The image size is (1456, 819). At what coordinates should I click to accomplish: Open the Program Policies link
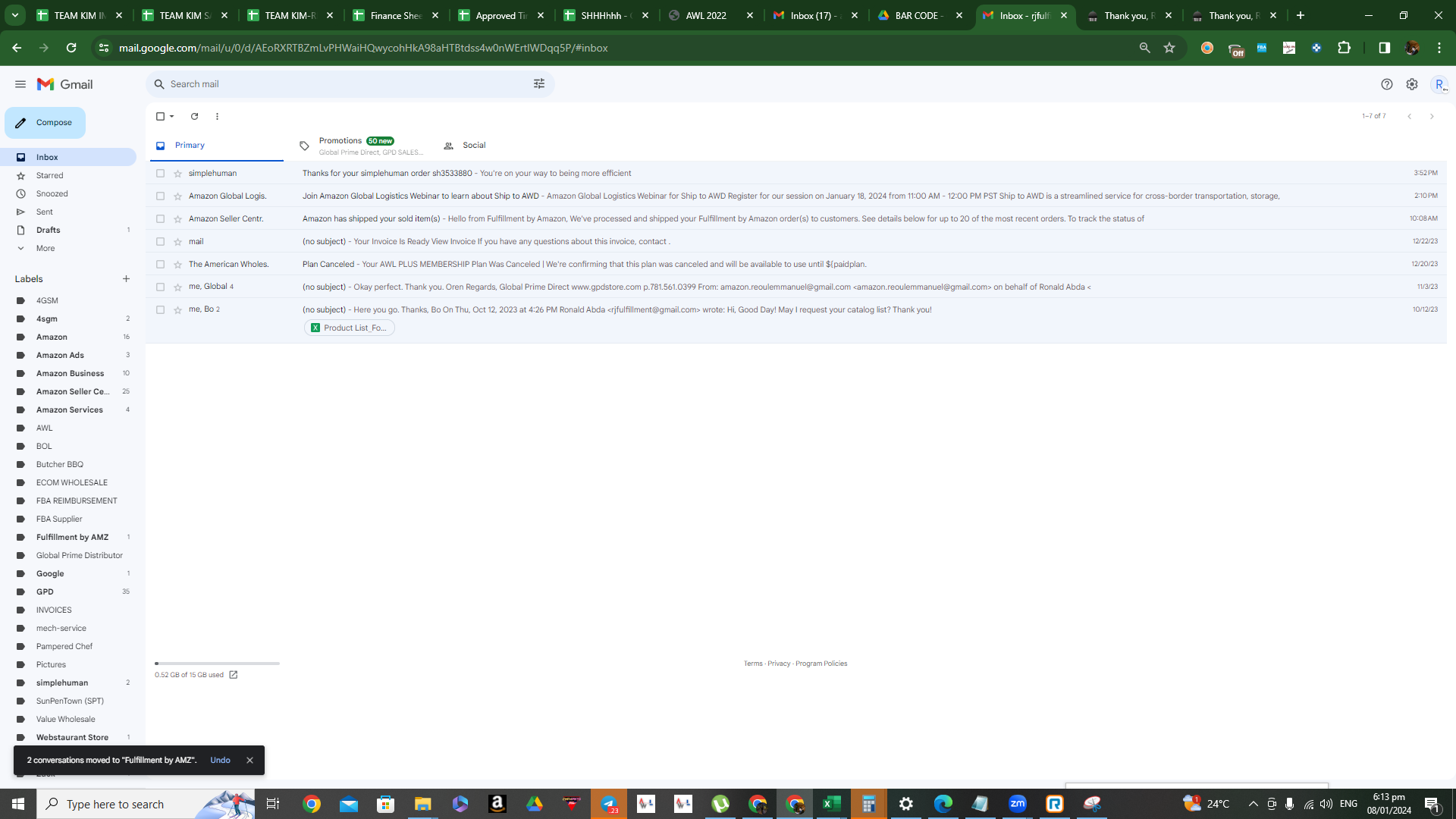(821, 664)
